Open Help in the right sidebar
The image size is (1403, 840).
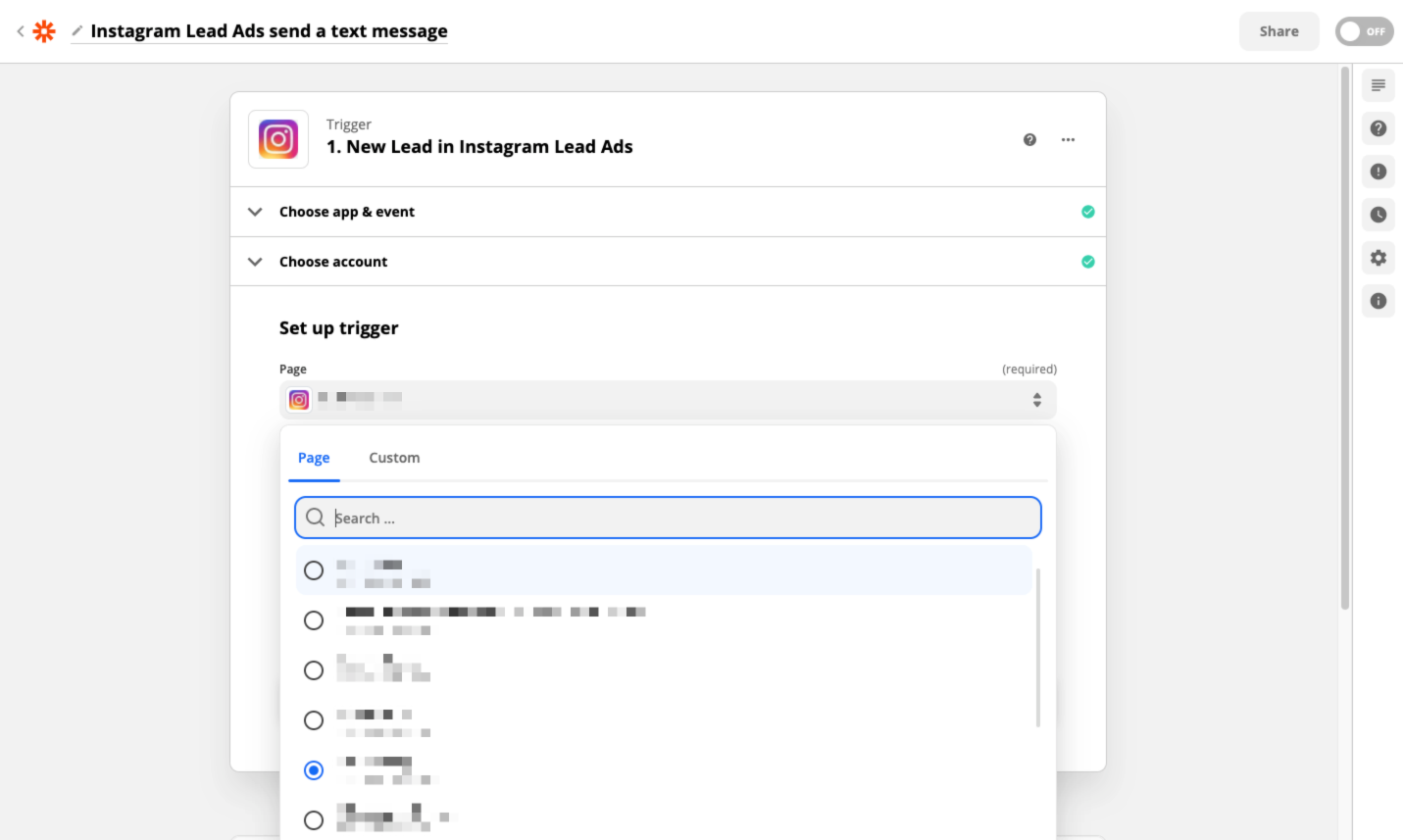pos(1378,128)
